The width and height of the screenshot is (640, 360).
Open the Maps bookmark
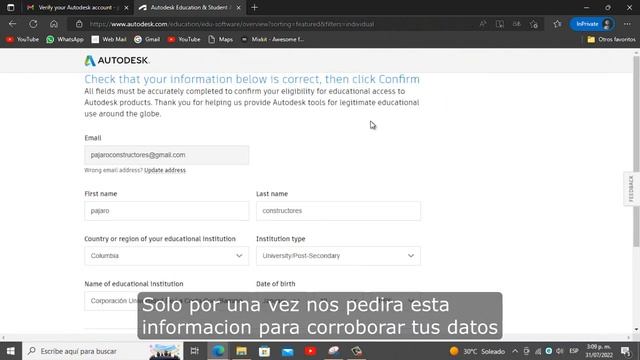tap(221, 39)
